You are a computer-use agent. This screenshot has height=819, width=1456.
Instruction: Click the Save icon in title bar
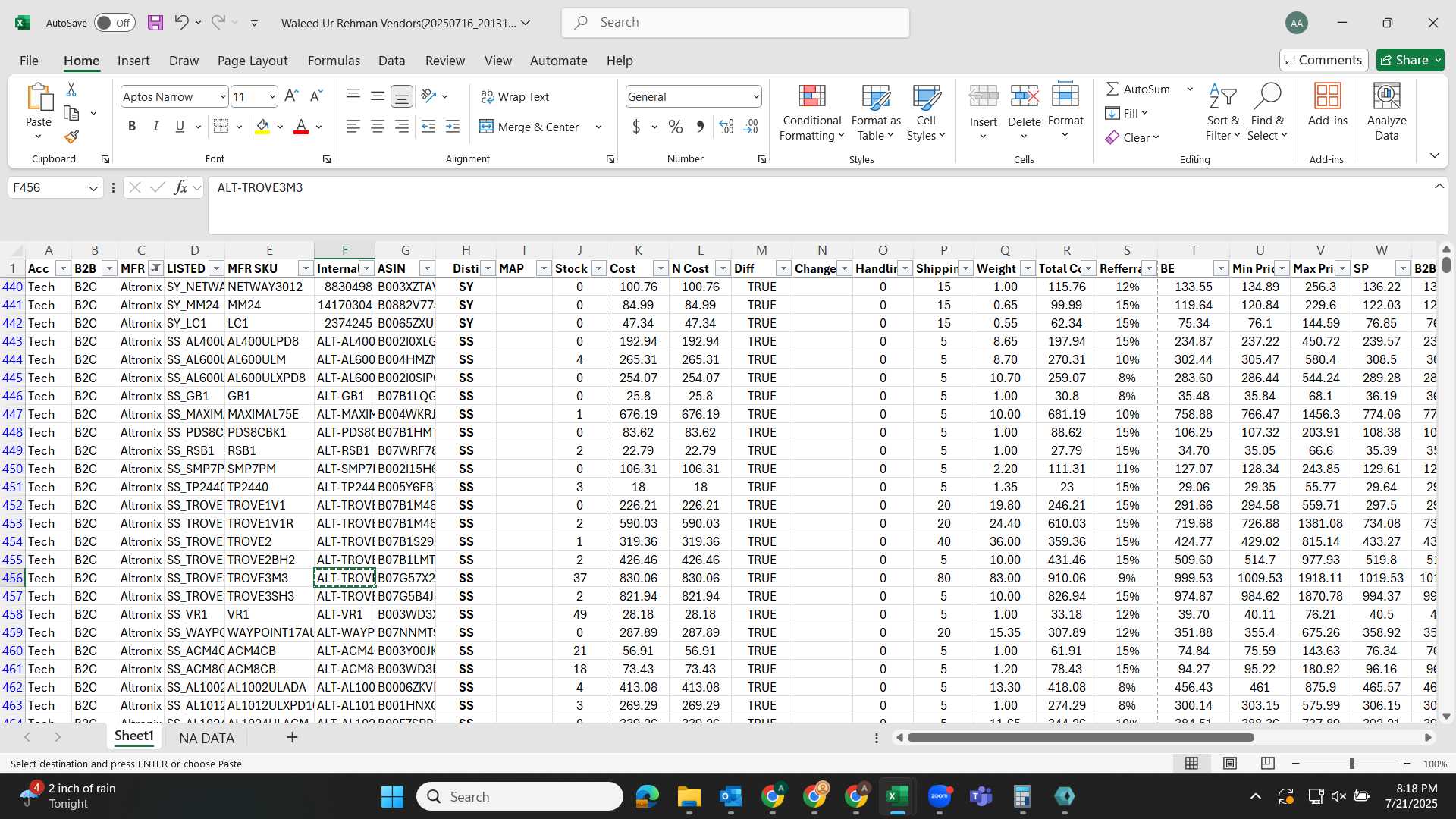coord(155,23)
